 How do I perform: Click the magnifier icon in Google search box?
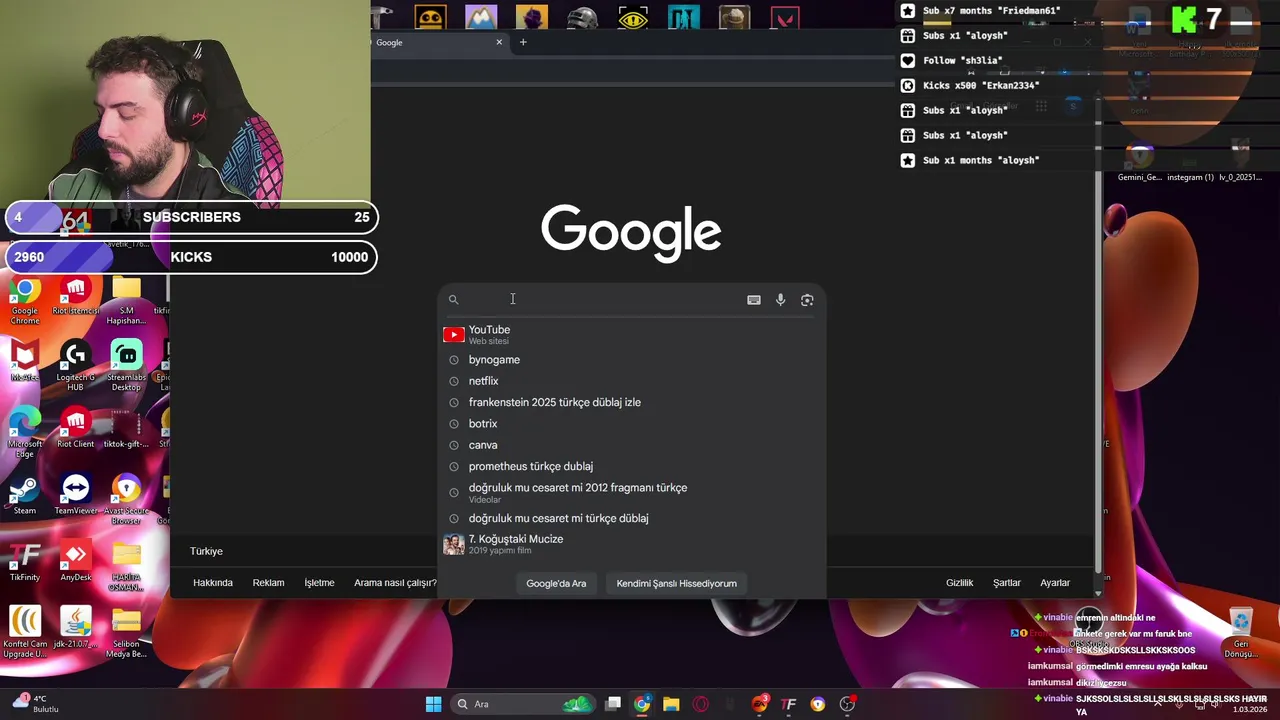click(x=453, y=299)
